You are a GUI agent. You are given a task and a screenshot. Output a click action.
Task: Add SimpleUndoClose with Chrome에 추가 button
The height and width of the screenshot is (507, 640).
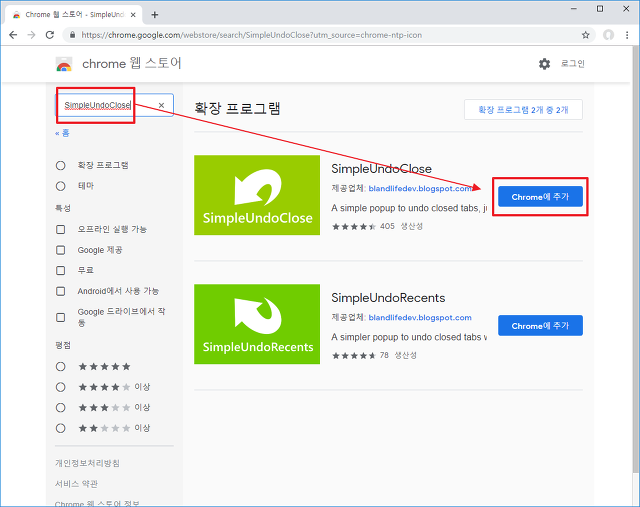click(x=540, y=197)
